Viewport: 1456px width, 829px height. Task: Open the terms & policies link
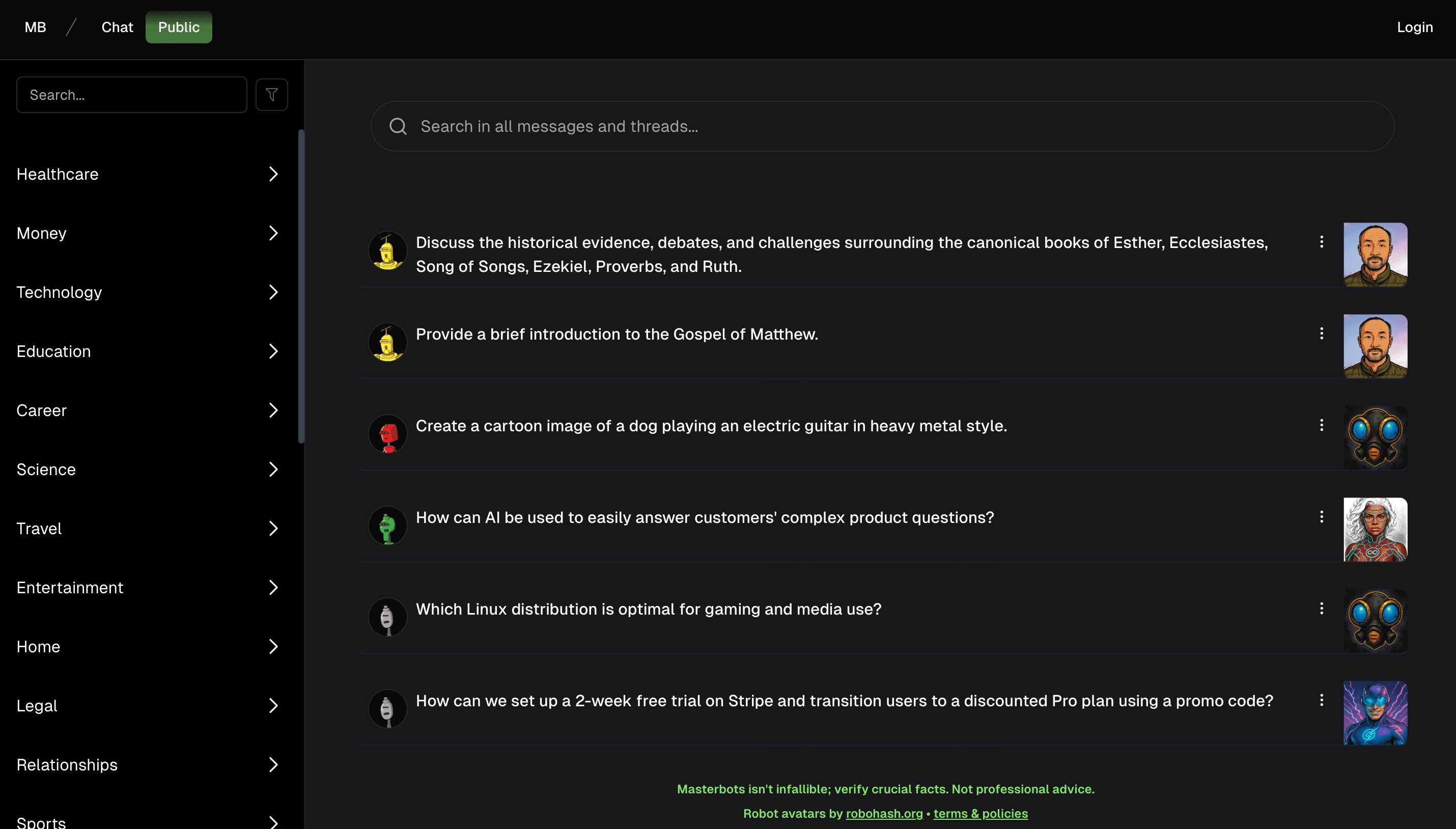click(980, 814)
